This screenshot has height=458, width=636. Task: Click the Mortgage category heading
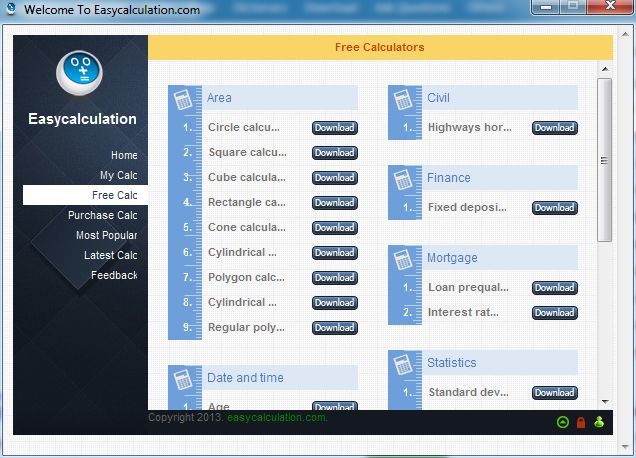point(452,258)
